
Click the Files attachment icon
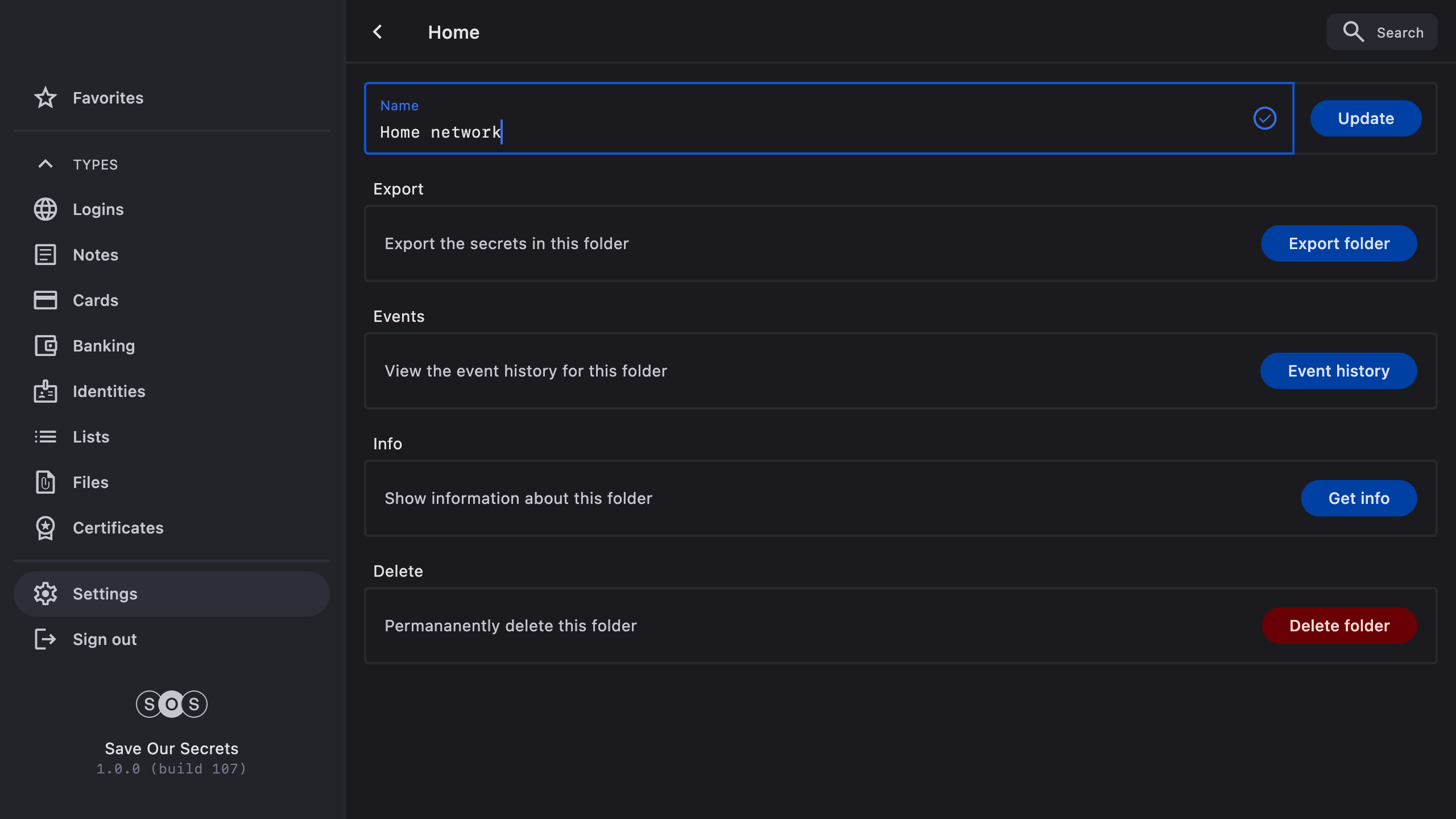tap(45, 482)
